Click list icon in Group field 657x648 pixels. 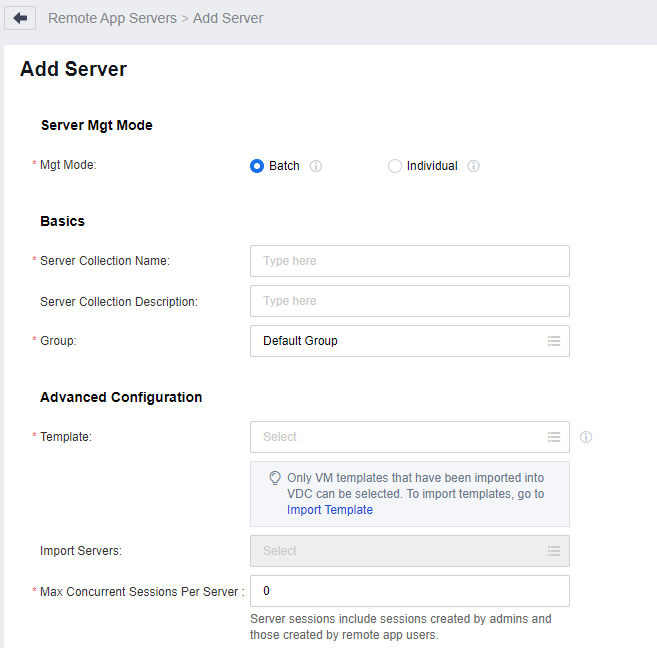click(554, 341)
